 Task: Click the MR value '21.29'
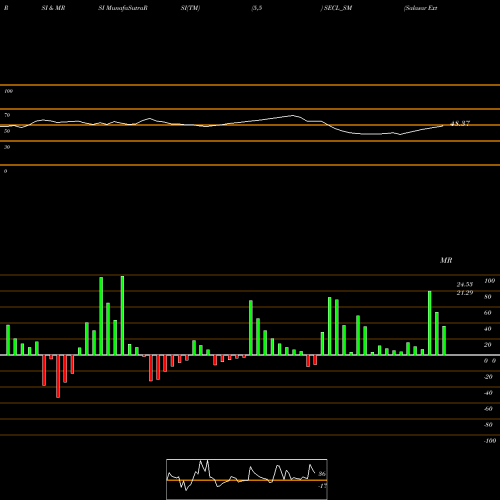(465, 293)
